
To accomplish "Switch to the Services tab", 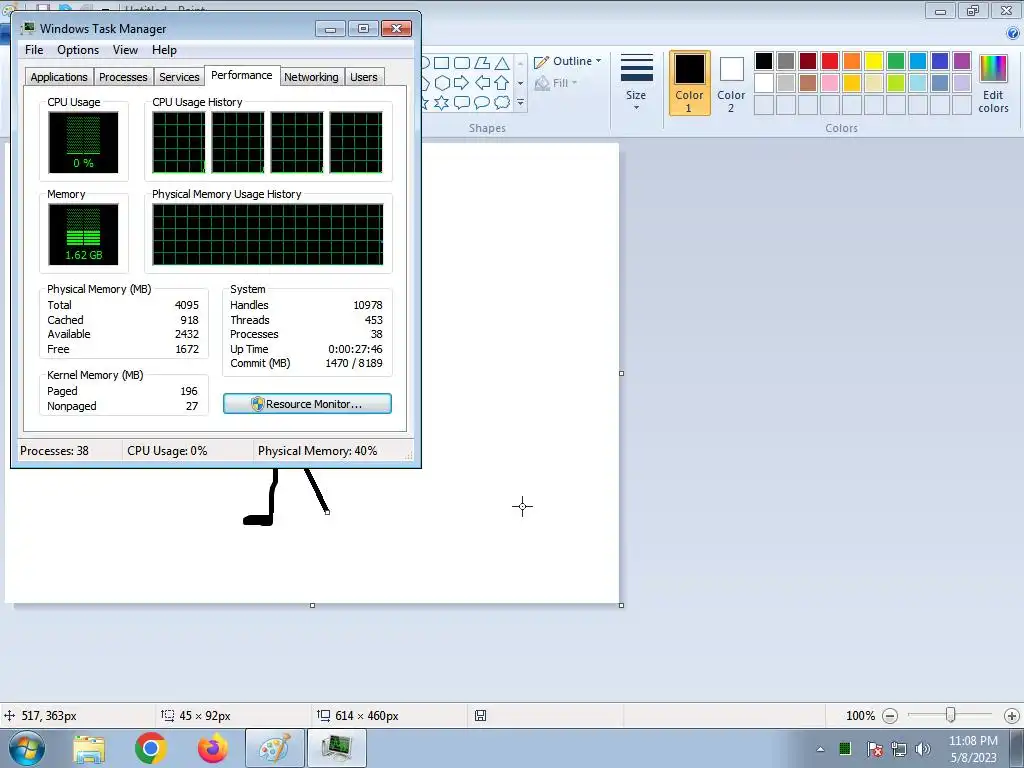I will click(179, 77).
